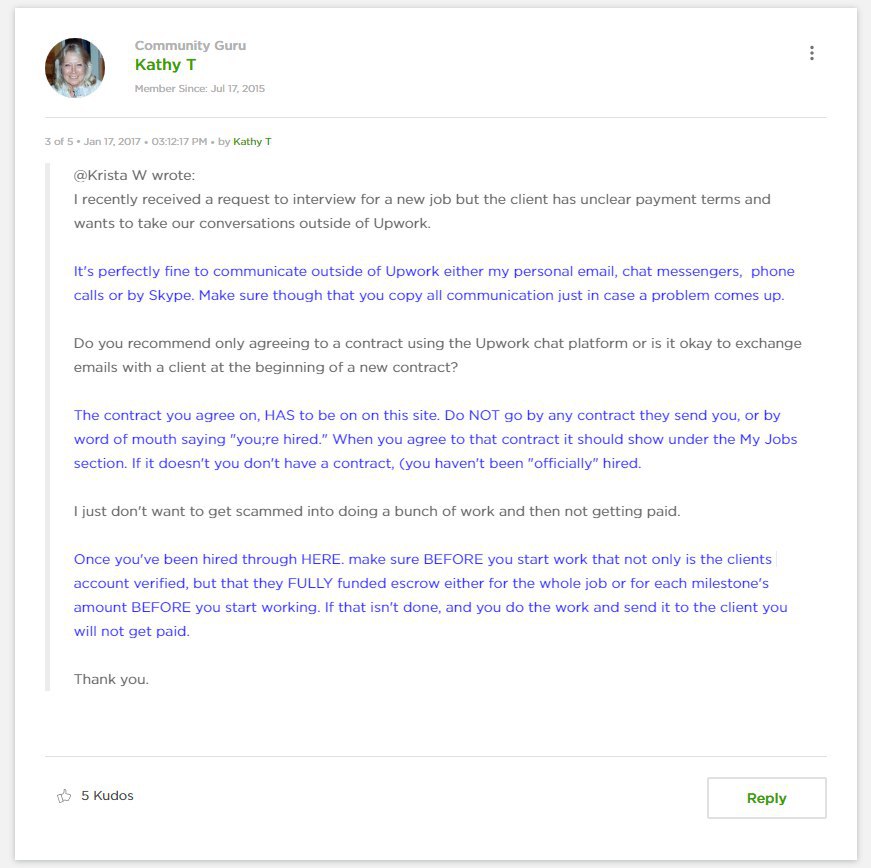
Task: Click the Reply button
Action: click(767, 797)
